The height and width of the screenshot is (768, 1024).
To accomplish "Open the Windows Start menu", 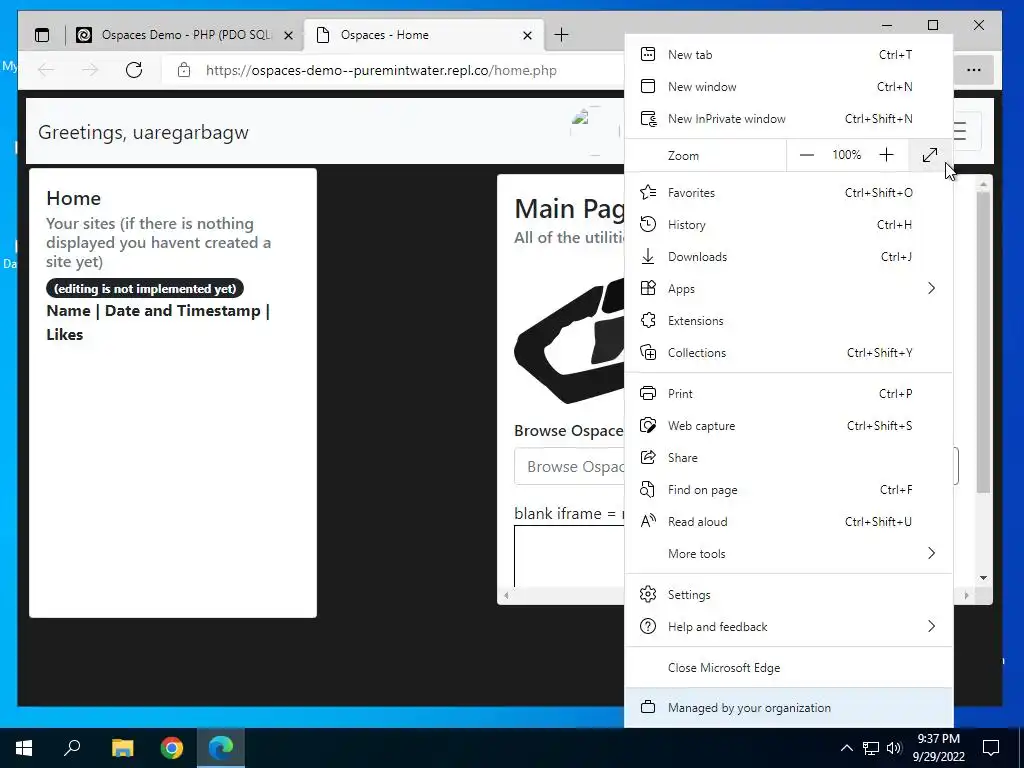I will tap(24, 748).
